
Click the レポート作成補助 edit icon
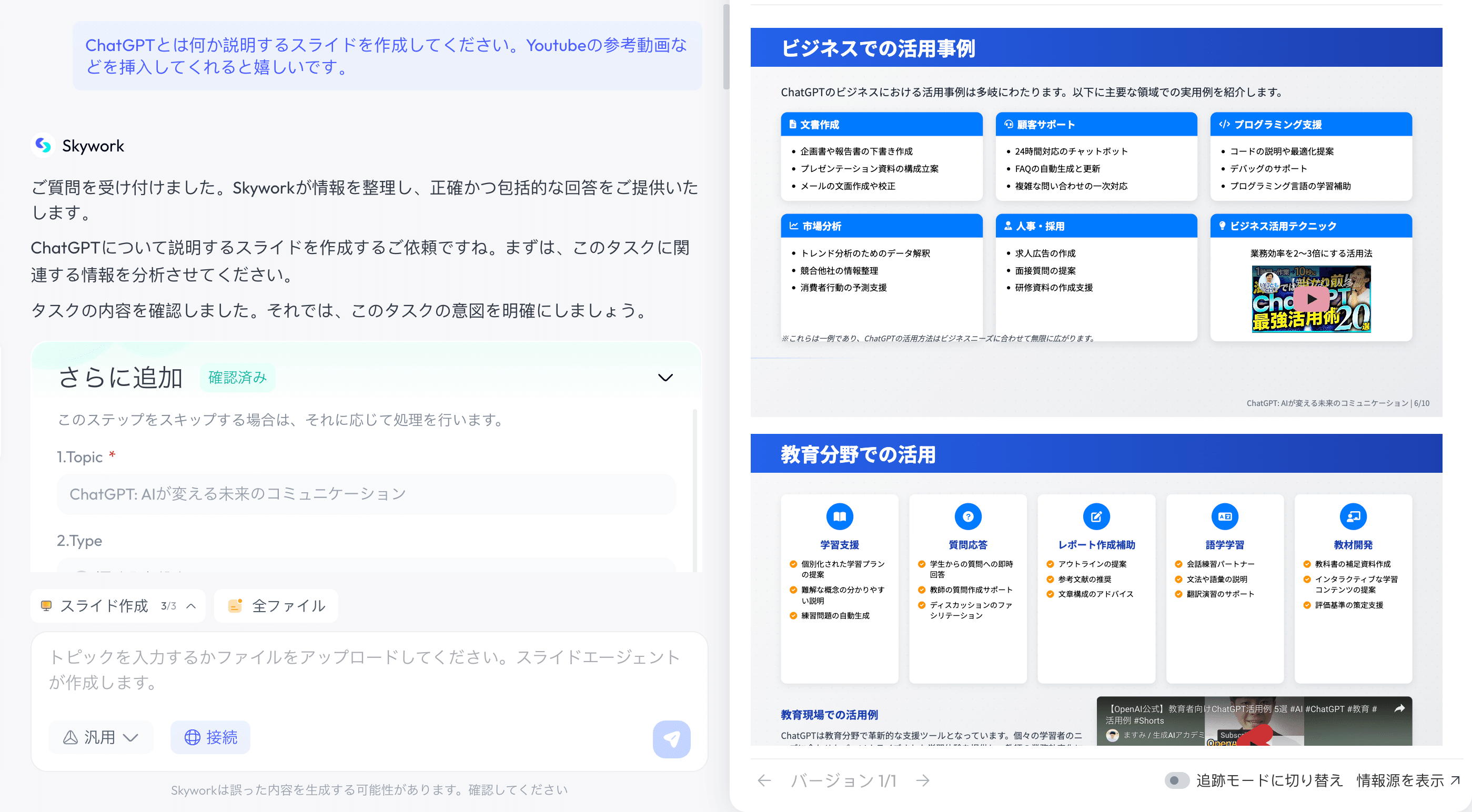point(1096,516)
